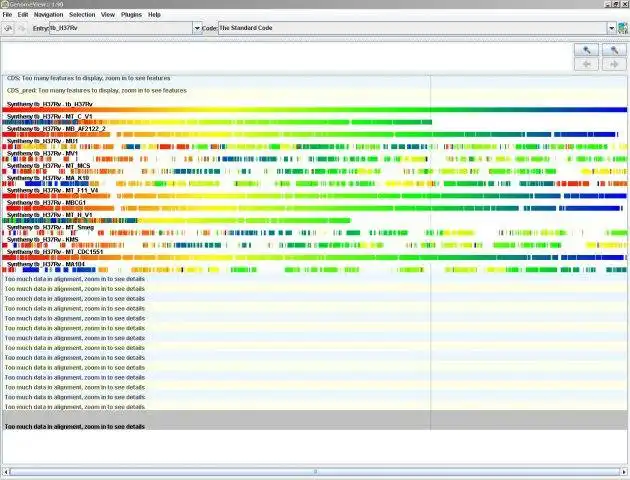Click the horizontal scrollbar left arrow
This screenshot has width=630, height=480.
[5, 472]
